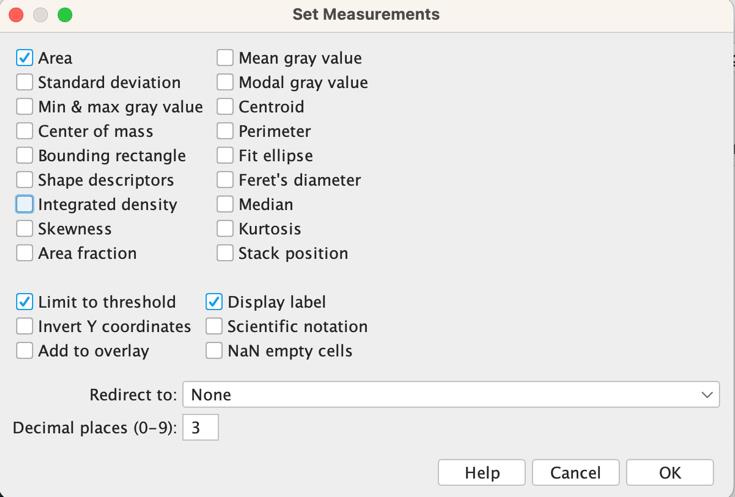Focus the Decimal places input field
The image size is (735, 497).
pyautogui.click(x=201, y=428)
